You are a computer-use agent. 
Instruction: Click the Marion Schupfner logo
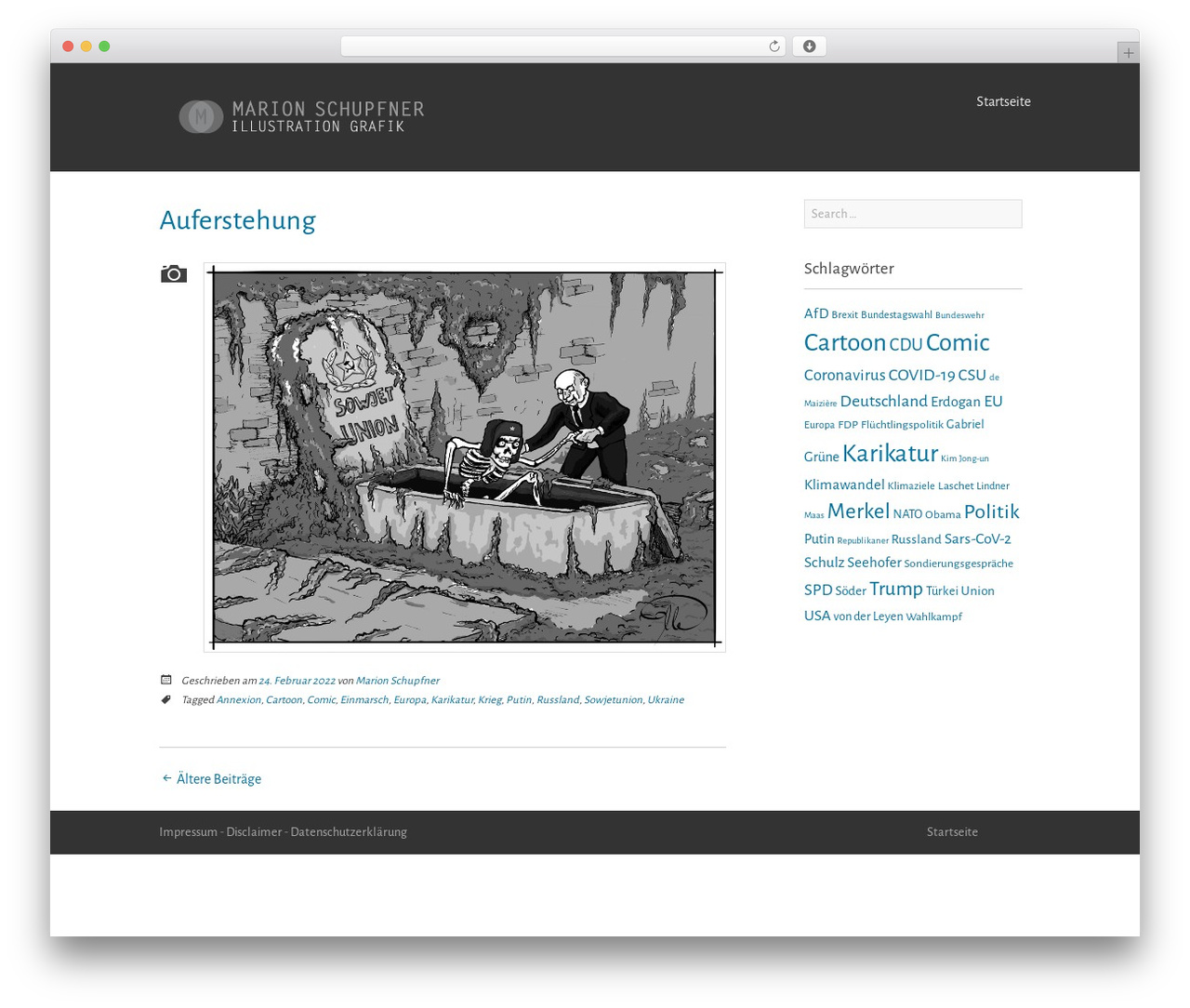click(x=302, y=116)
